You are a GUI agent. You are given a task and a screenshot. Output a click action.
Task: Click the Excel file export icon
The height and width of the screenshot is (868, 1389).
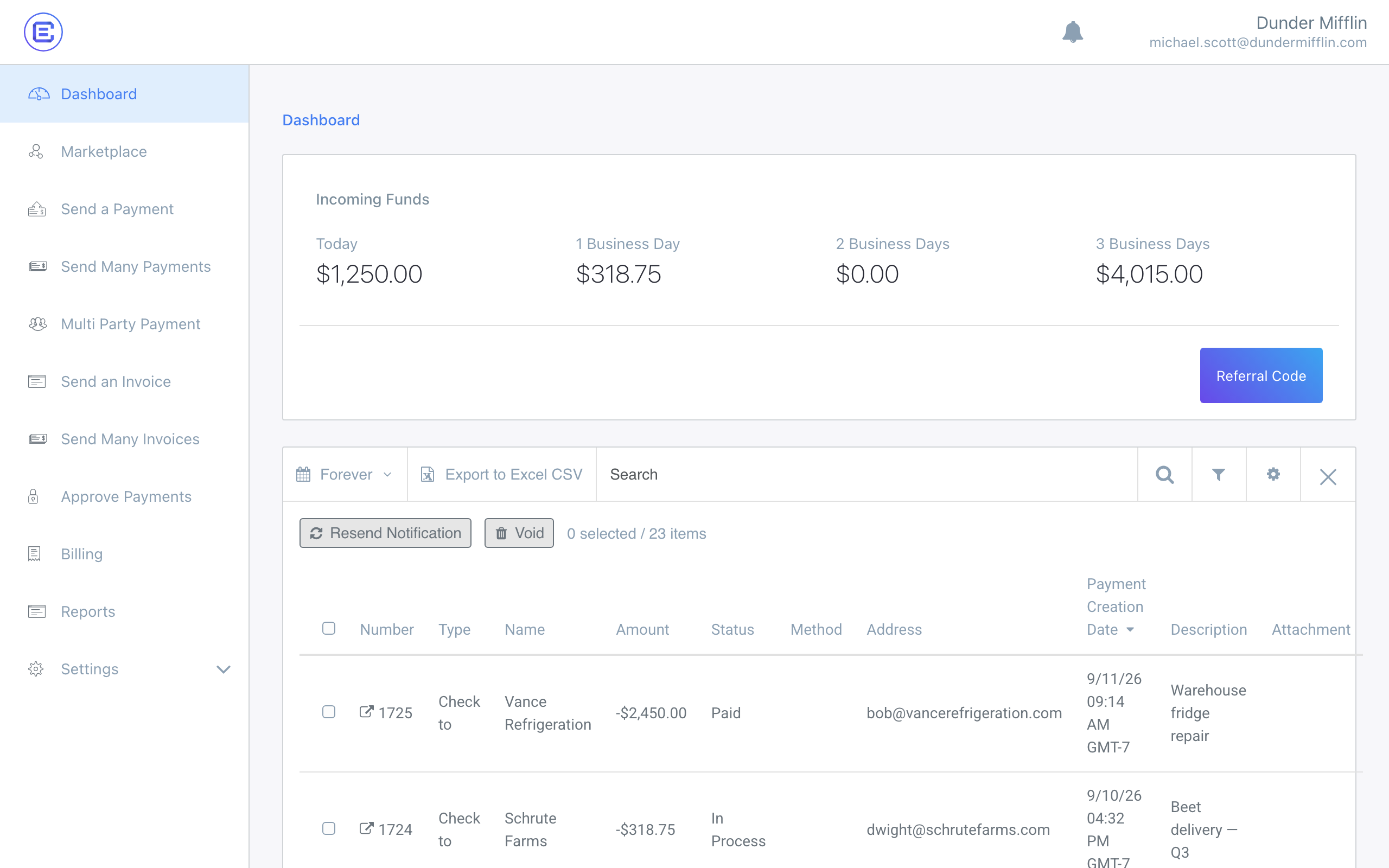click(427, 474)
